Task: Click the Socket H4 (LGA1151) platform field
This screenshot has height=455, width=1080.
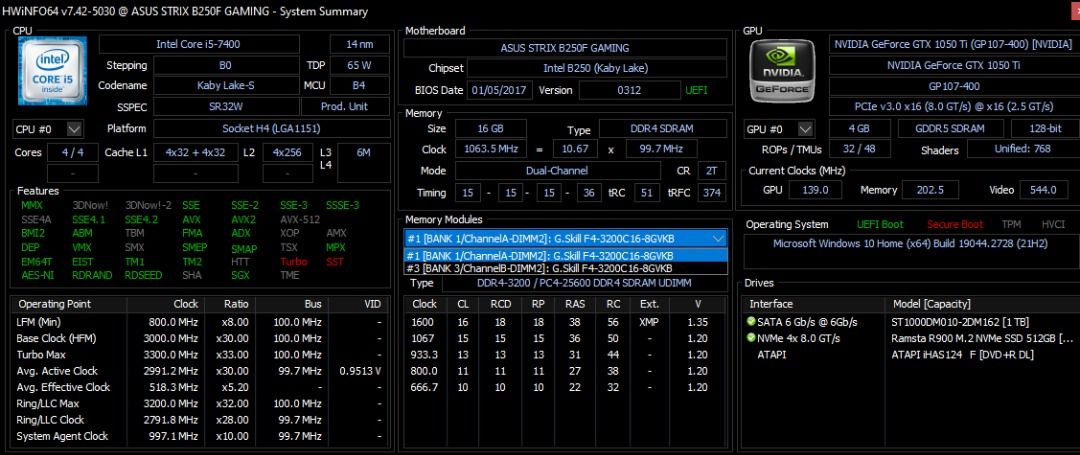Action: pyautogui.click(x=271, y=129)
